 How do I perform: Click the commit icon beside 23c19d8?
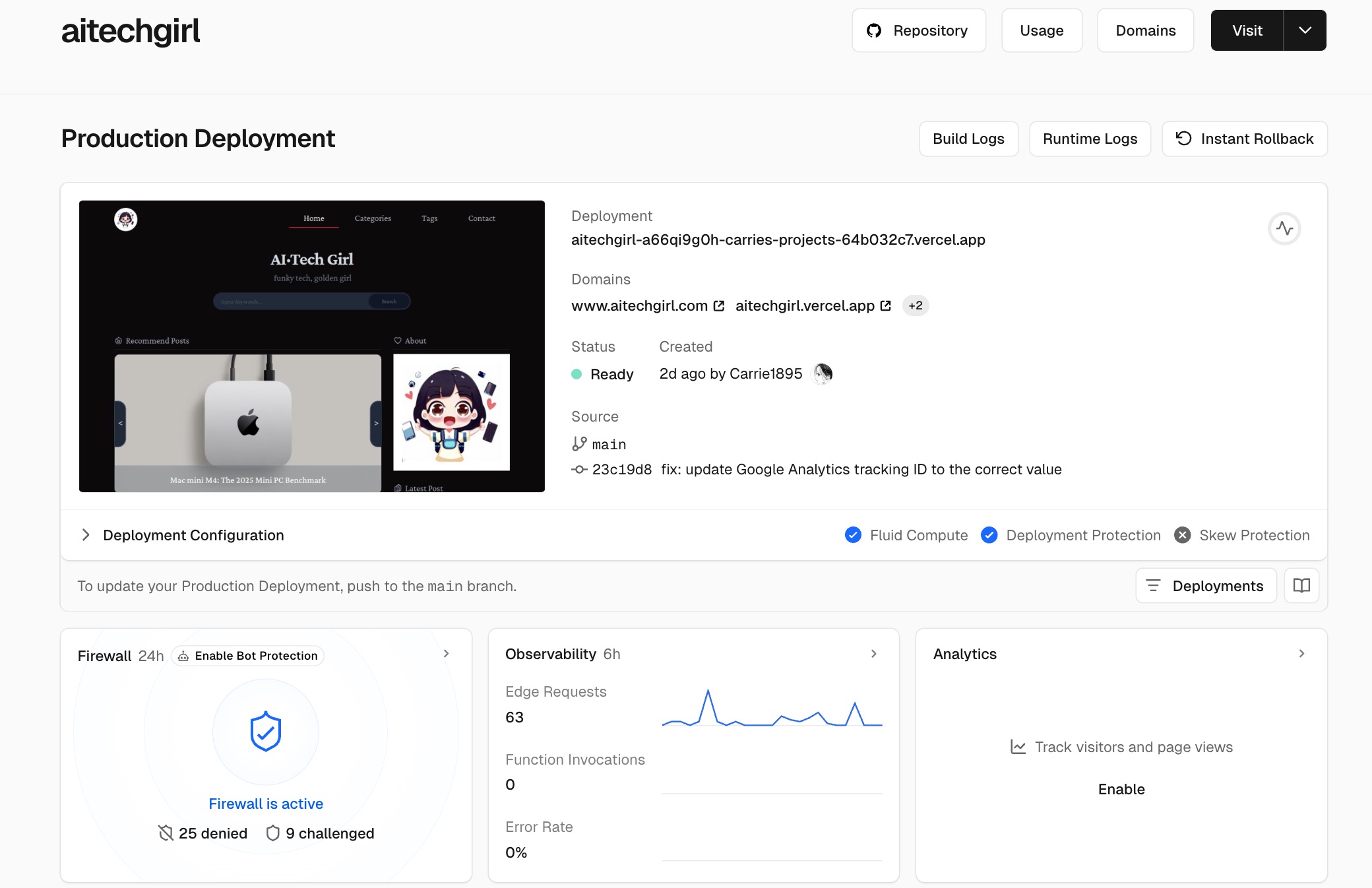pyautogui.click(x=578, y=469)
